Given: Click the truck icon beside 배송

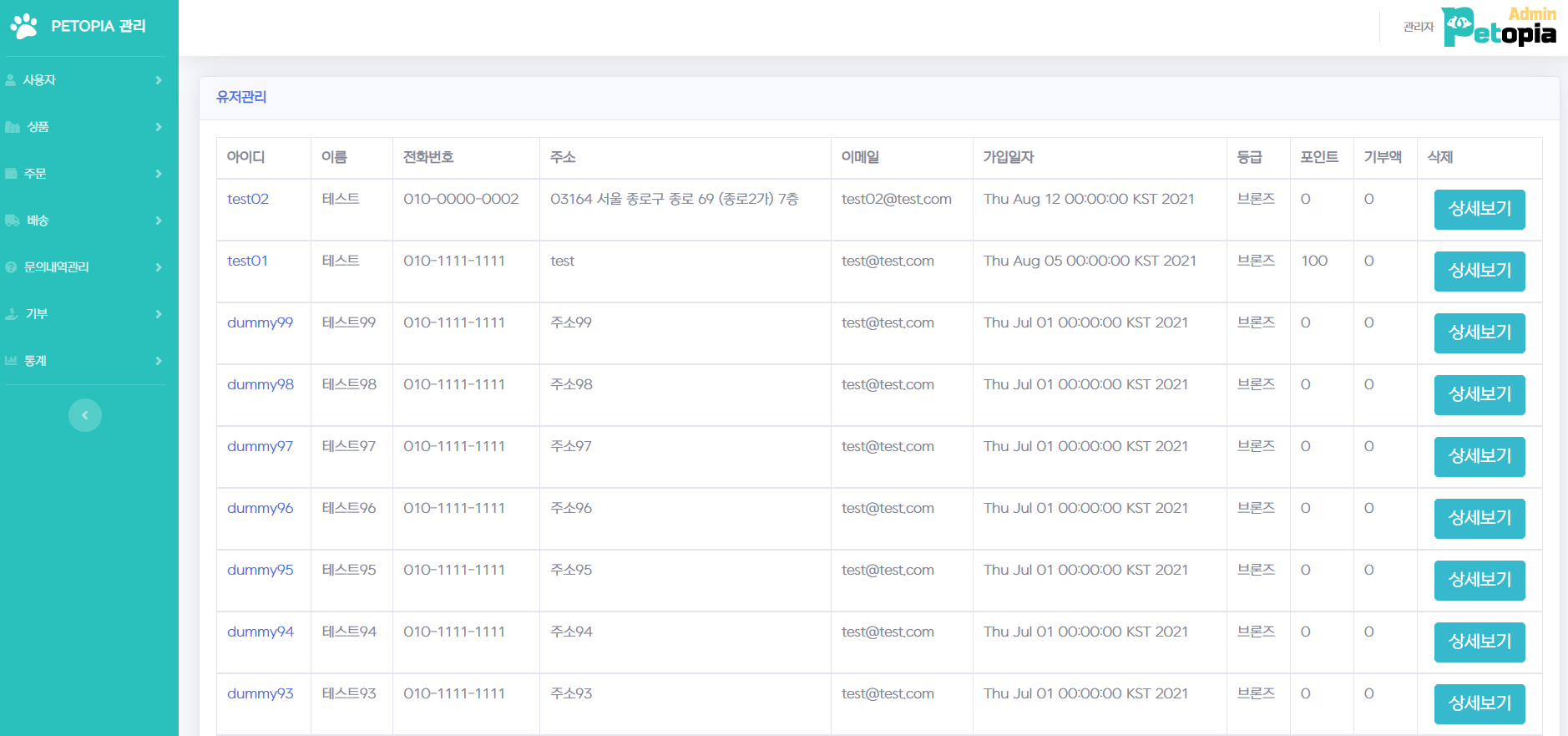Looking at the screenshot, I should pos(13,221).
